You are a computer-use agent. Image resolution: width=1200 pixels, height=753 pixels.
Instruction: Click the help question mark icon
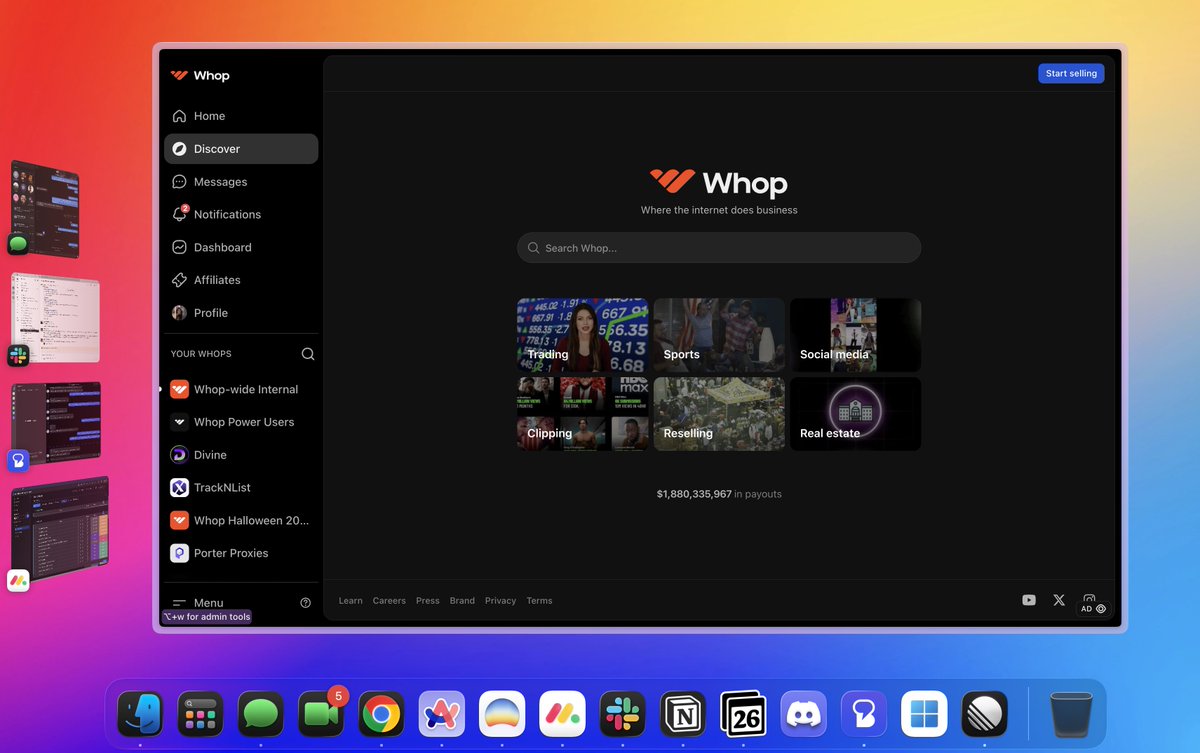click(306, 603)
